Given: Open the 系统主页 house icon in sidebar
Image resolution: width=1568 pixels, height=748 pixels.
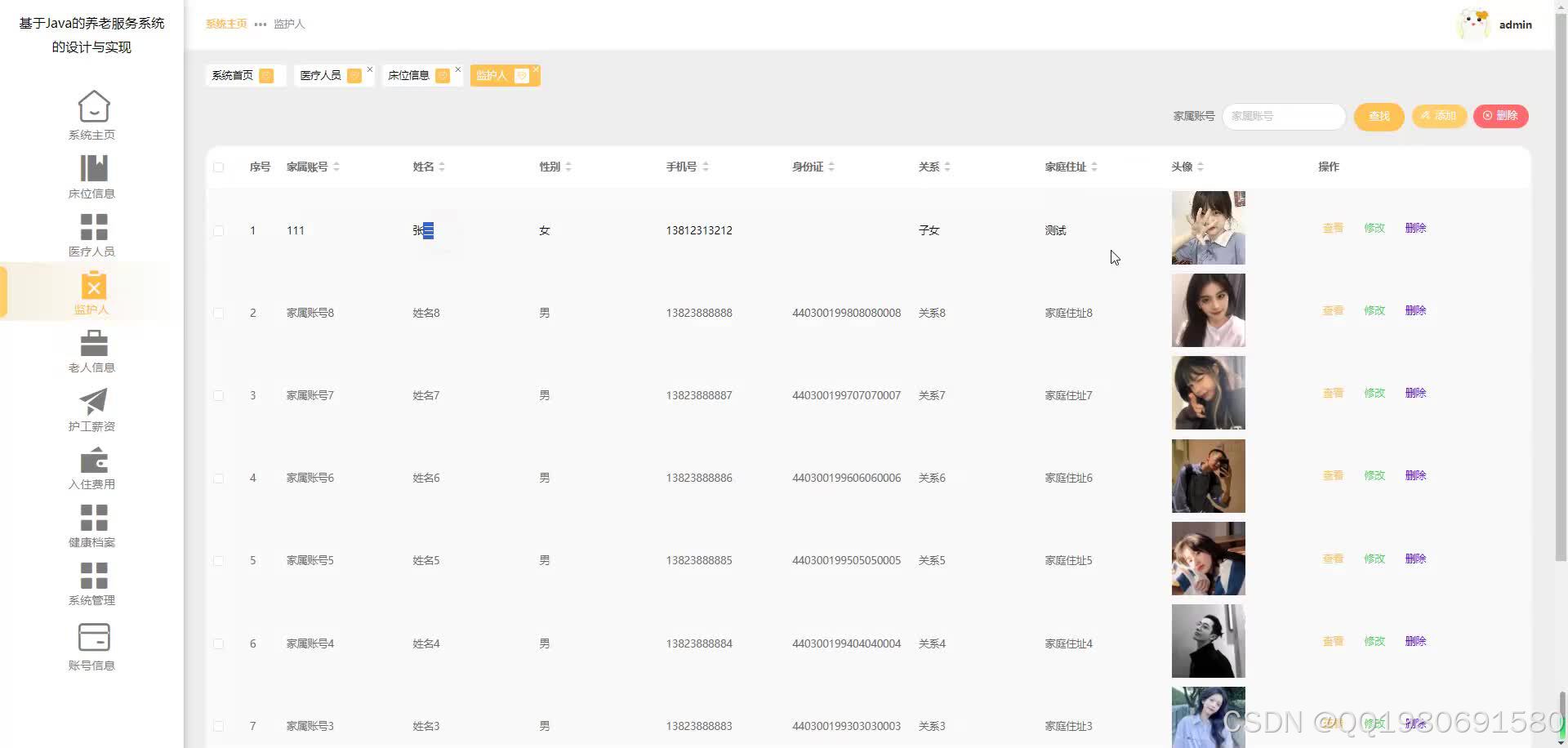Looking at the screenshot, I should coord(93,106).
